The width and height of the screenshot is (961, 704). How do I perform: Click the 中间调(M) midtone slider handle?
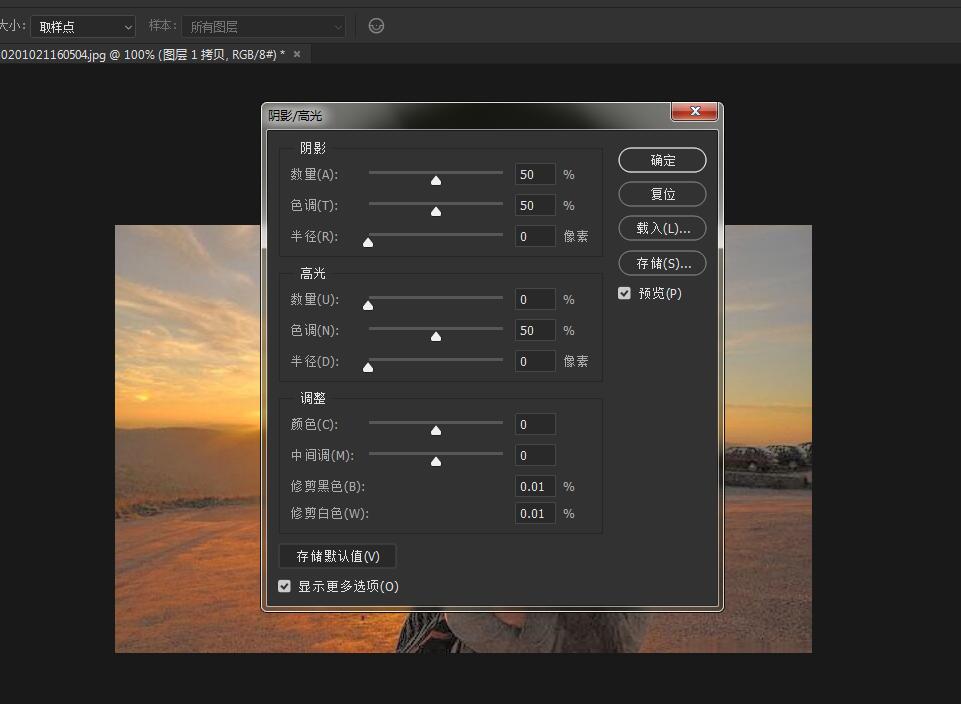pyautogui.click(x=435, y=461)
